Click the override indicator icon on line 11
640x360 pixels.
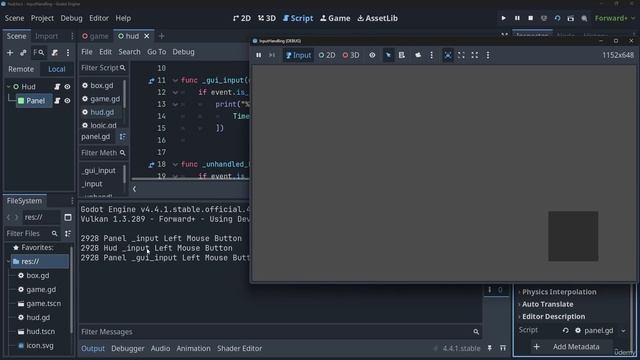(151, 81)
